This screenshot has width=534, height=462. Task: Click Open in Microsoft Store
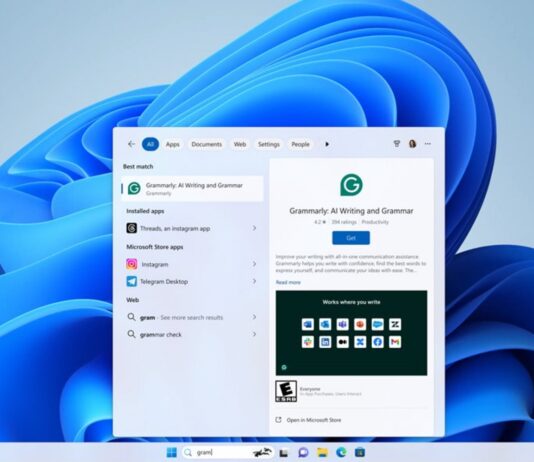[314, 420]
